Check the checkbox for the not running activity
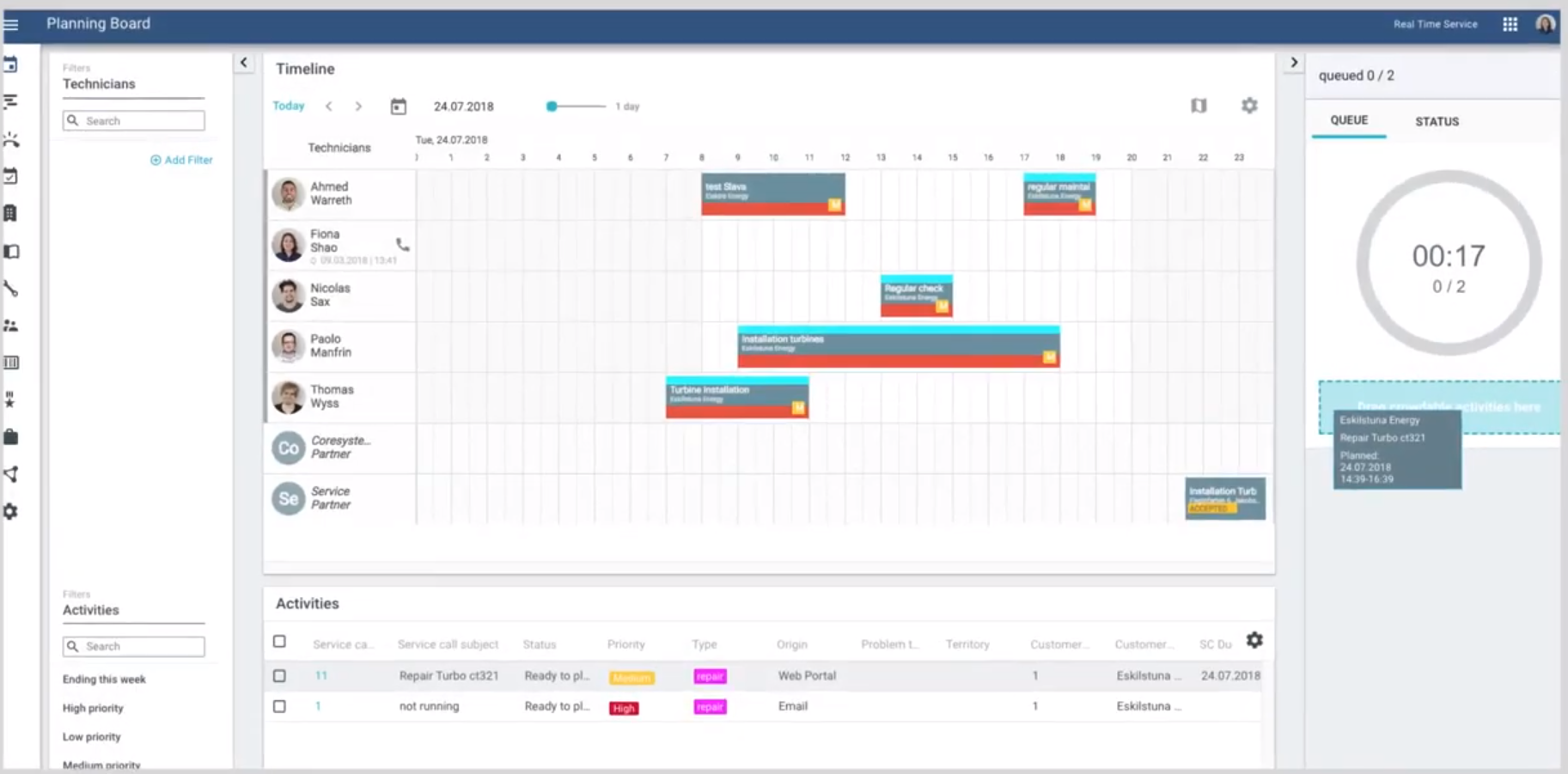 (279, 706)
